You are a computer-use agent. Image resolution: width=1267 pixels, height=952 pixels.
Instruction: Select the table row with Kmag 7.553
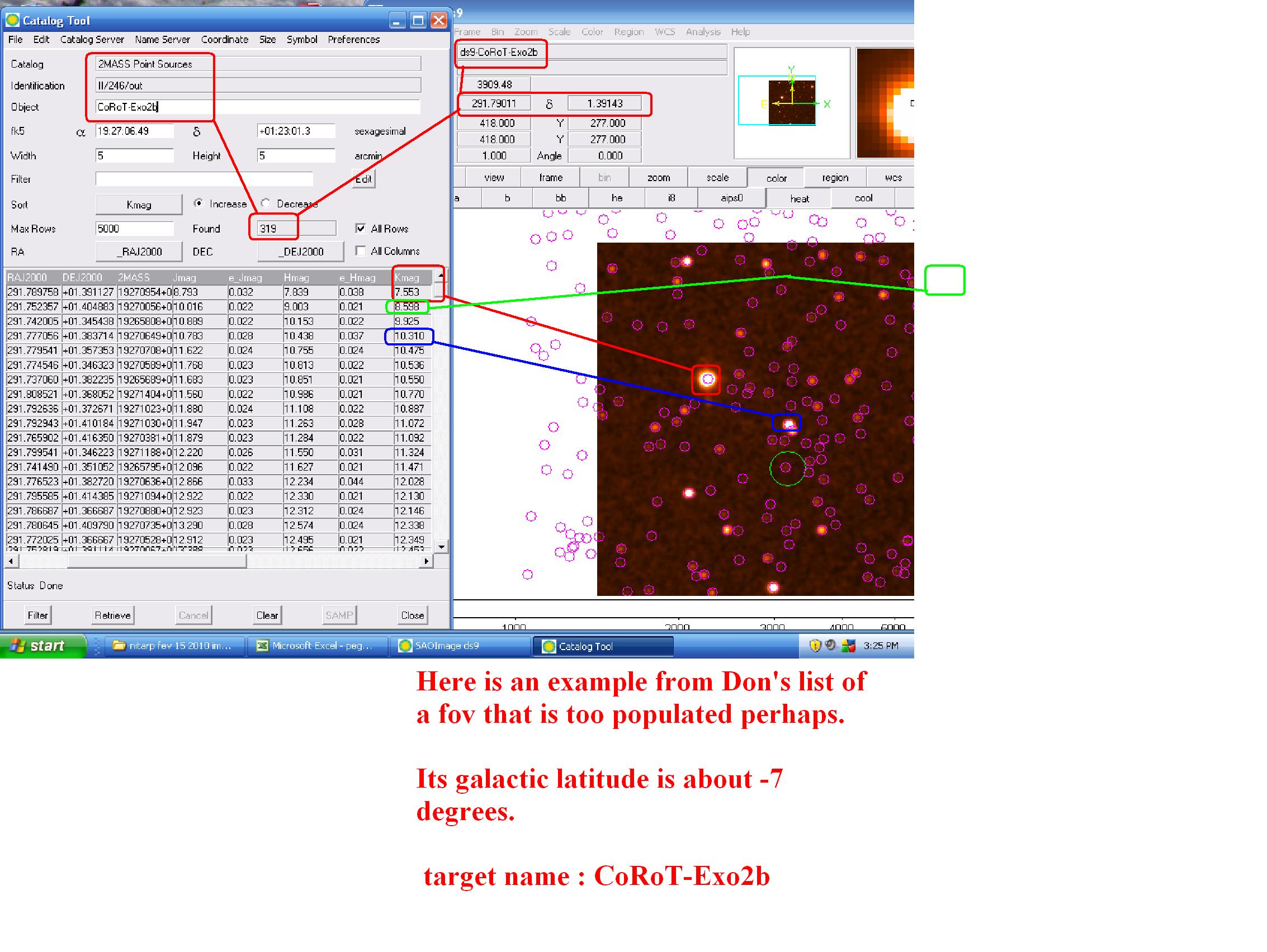pos(219,293)
